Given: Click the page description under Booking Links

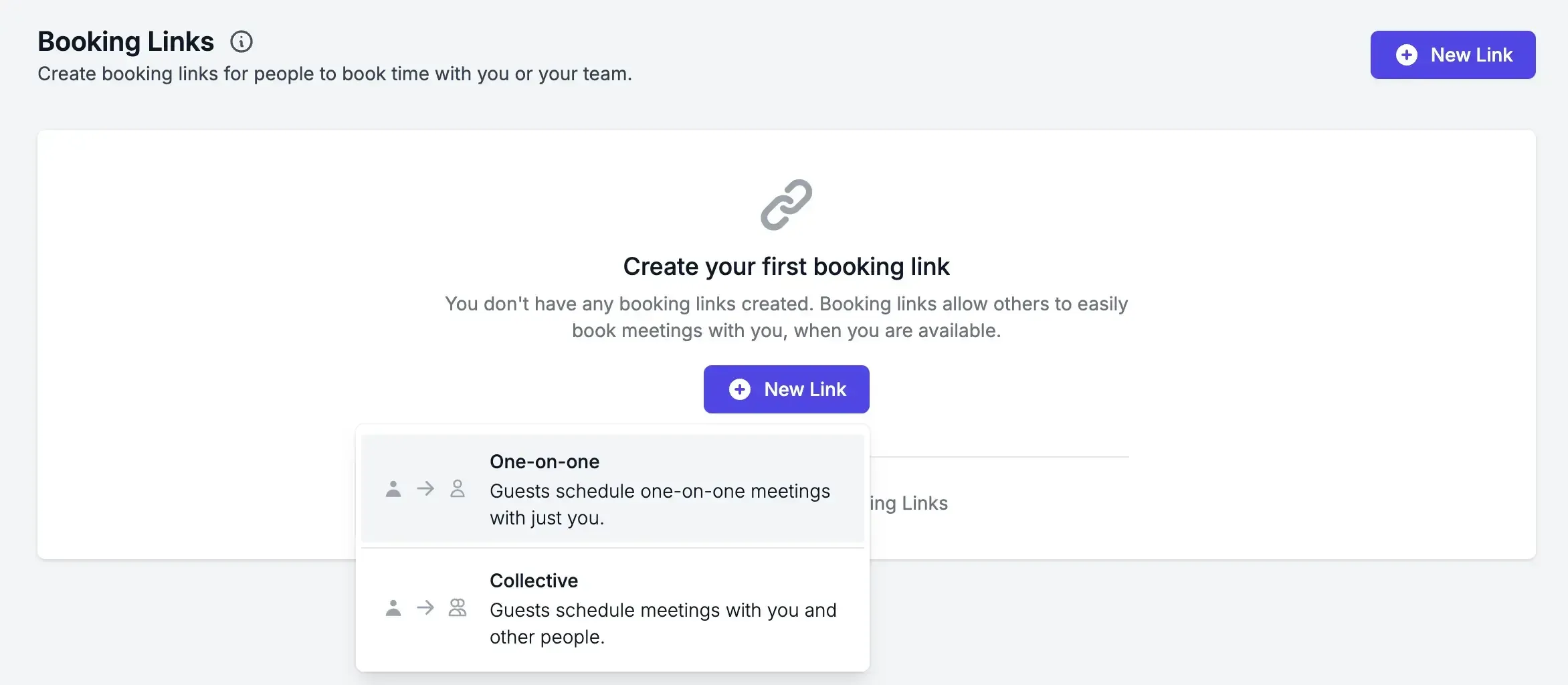Looking at the screenshot, I should (334, 74).
